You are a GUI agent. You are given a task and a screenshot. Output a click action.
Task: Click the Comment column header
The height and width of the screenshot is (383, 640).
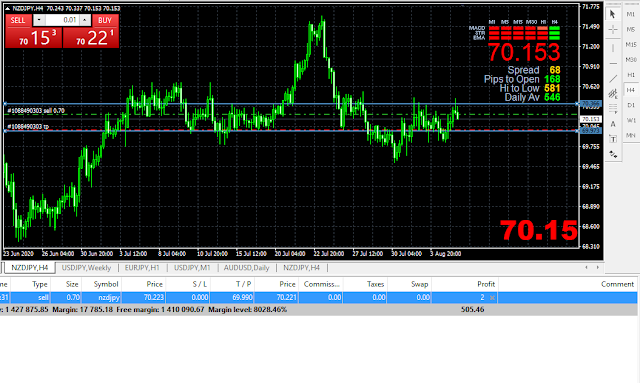pyautogui.click(x=568, y=284)
